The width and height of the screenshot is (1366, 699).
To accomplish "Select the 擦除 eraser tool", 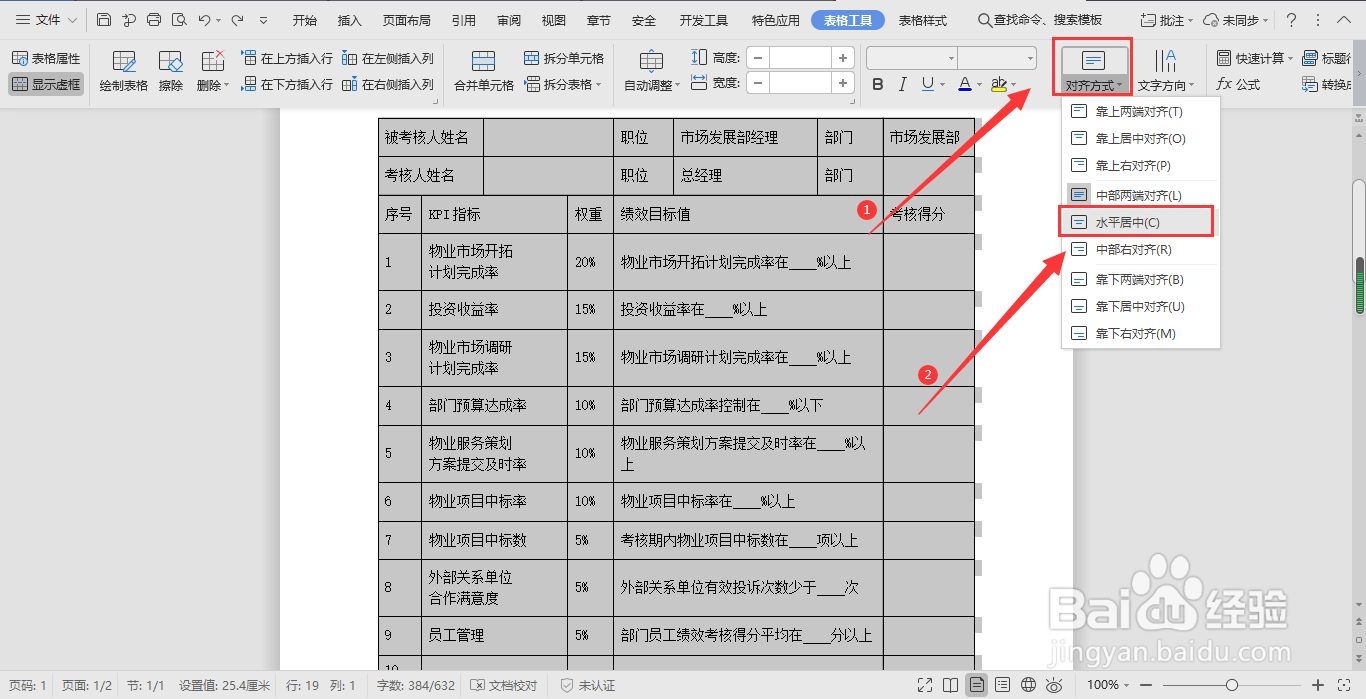I will click(171, 72).
